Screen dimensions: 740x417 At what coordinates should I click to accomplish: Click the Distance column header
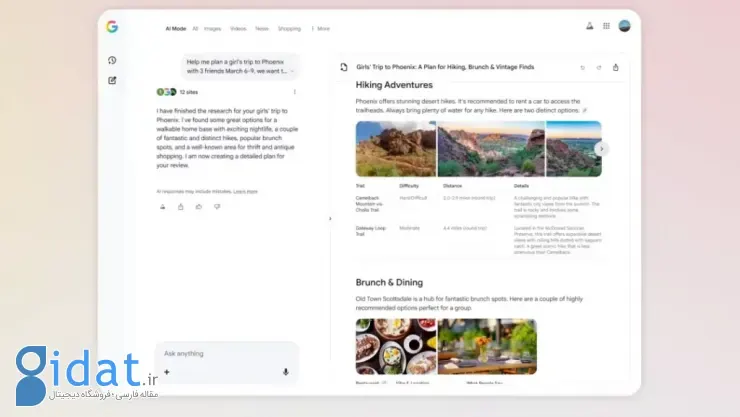click(452, 186)
